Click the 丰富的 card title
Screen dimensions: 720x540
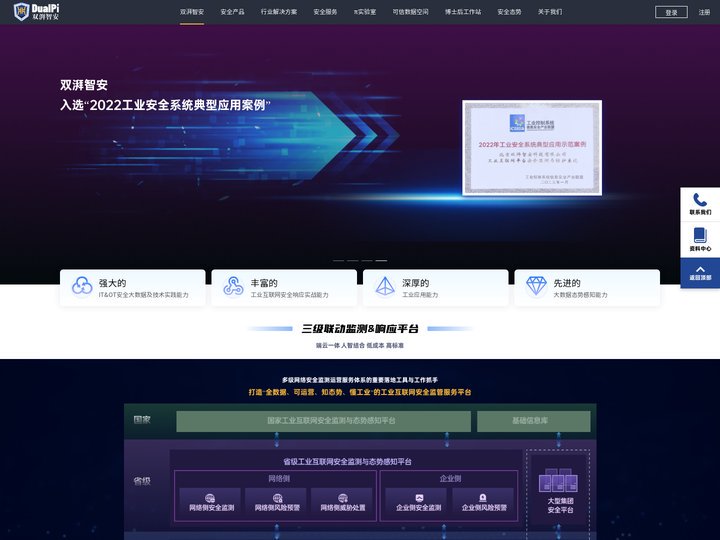click(264, 283)
